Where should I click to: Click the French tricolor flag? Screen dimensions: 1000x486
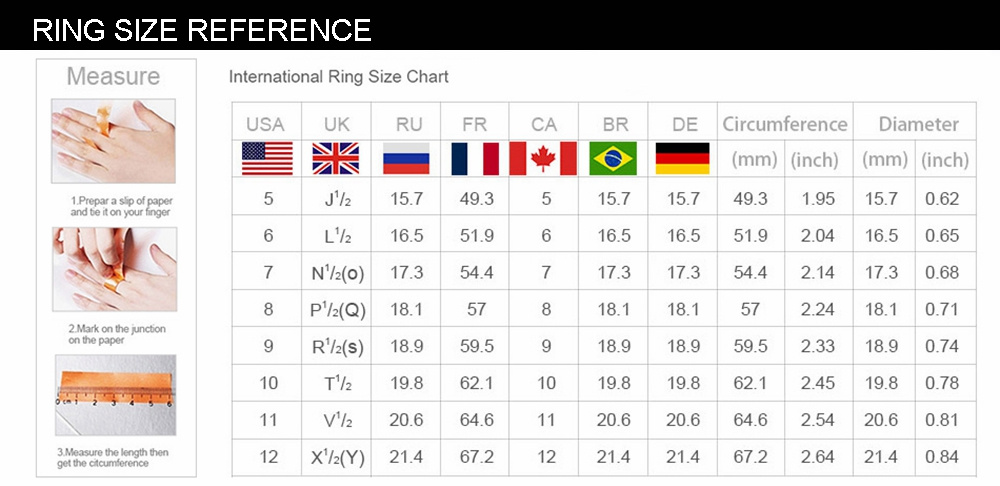[474, 158]
